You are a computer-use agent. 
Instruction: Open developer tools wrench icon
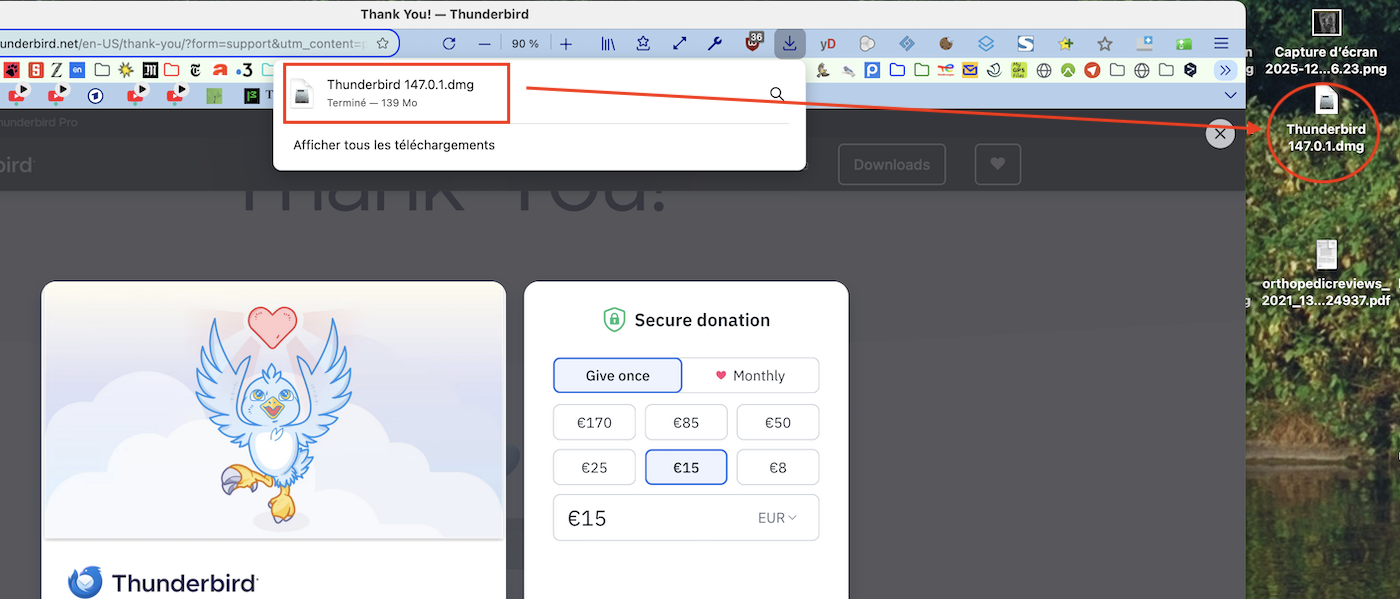[715, 44]
